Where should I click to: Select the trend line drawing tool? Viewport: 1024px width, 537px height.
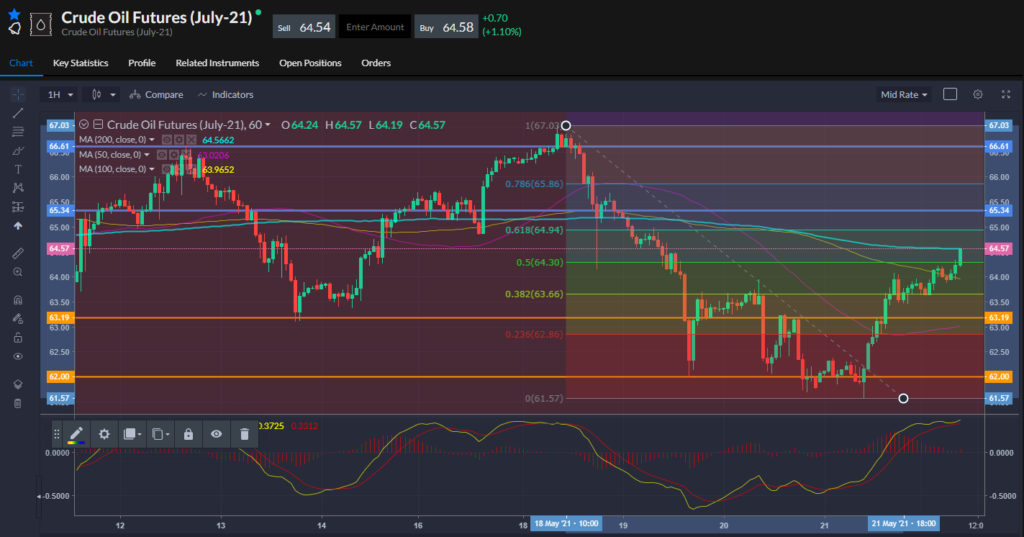(x=17, y=113)
